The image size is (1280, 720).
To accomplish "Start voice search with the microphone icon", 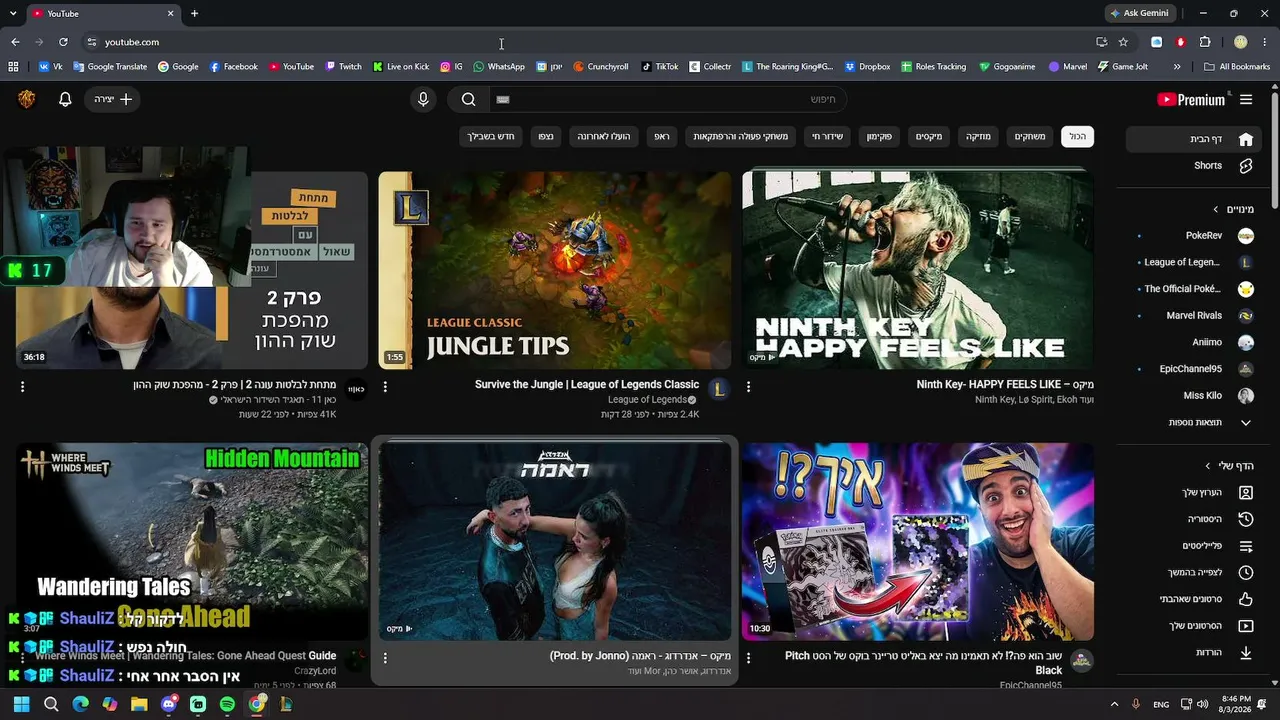I will (423, 99).
